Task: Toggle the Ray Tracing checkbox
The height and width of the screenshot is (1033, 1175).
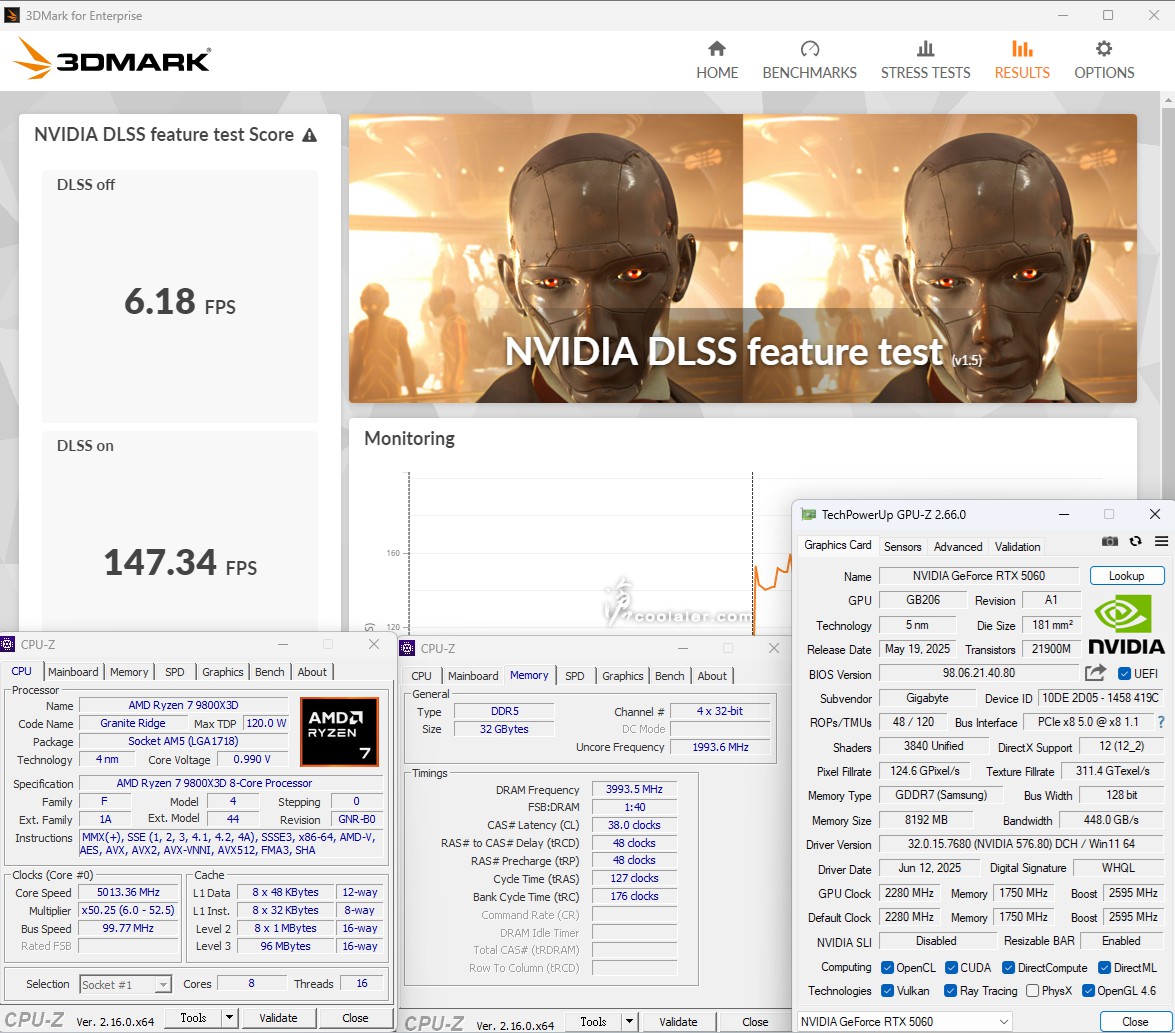Action: (x=951, y=990)
